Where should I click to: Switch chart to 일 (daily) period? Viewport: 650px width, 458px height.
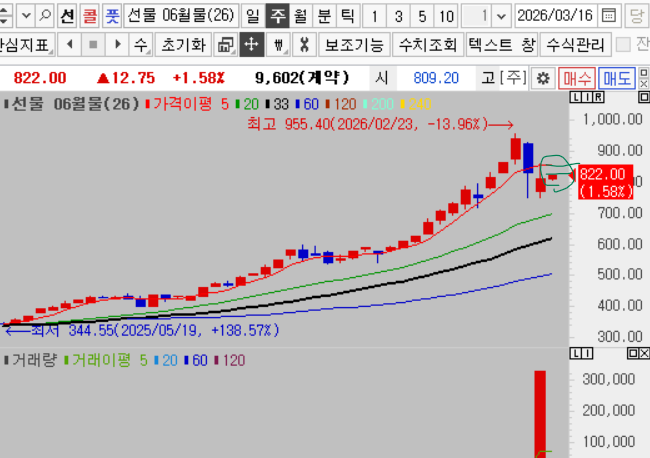(252, 16)
